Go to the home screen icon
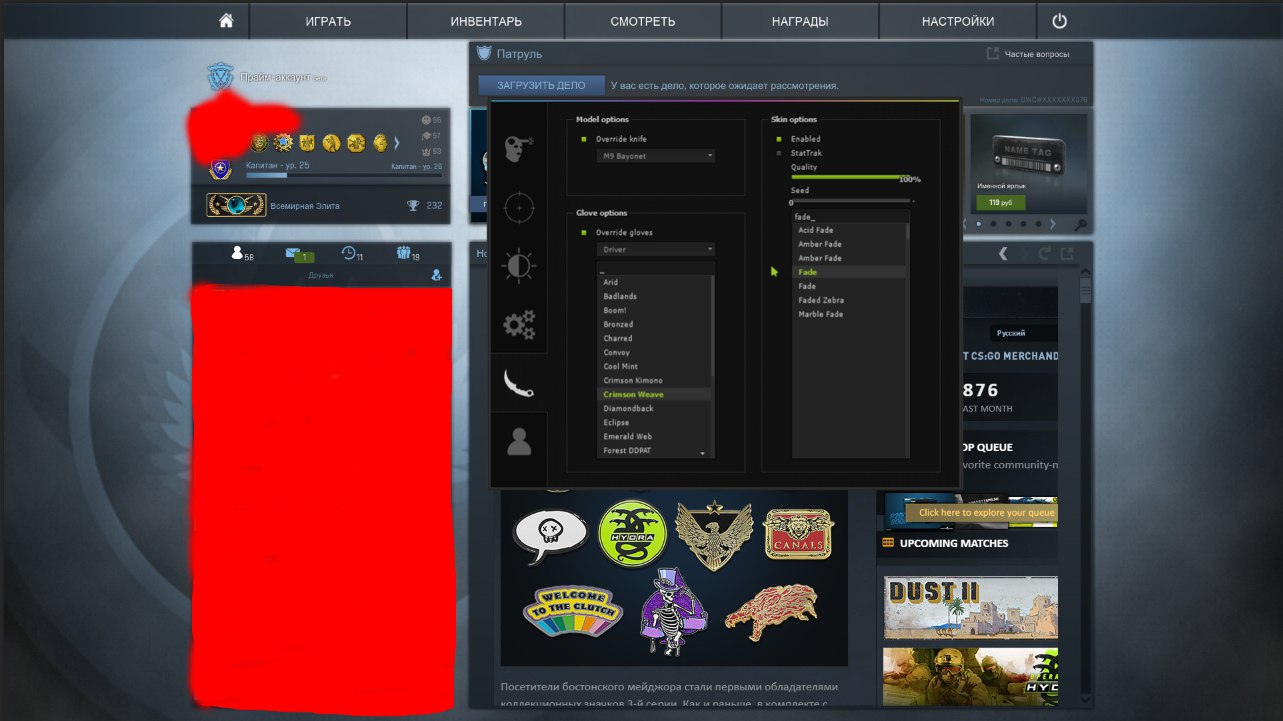Image resolution: width=1283 pixels, height=721 pixels. click(227, 20)
